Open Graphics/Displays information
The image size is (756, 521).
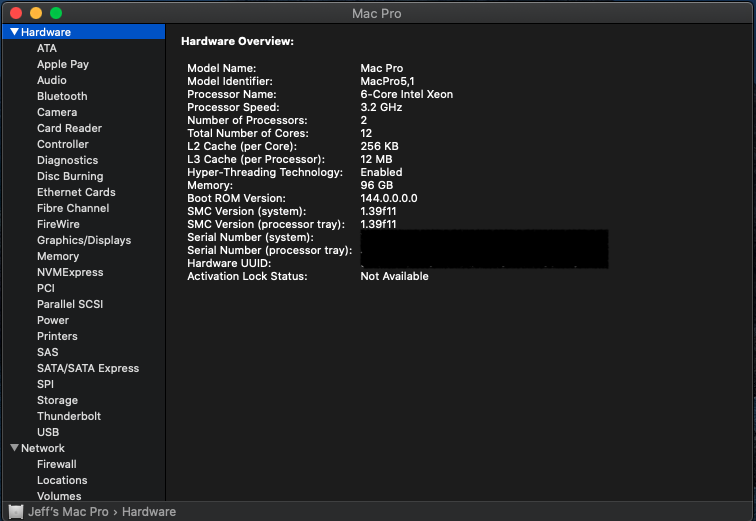(84, 240)
